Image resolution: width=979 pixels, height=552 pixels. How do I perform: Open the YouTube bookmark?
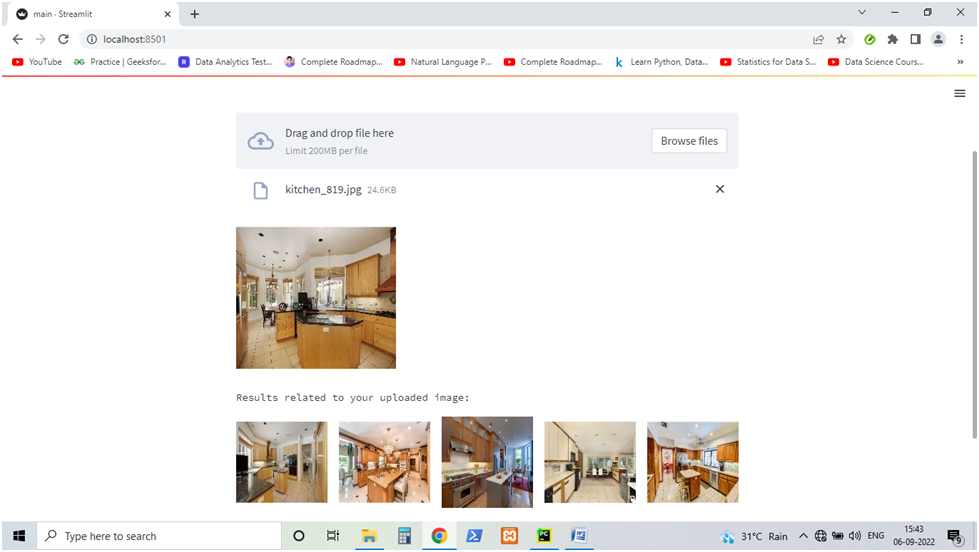point(37,62)
